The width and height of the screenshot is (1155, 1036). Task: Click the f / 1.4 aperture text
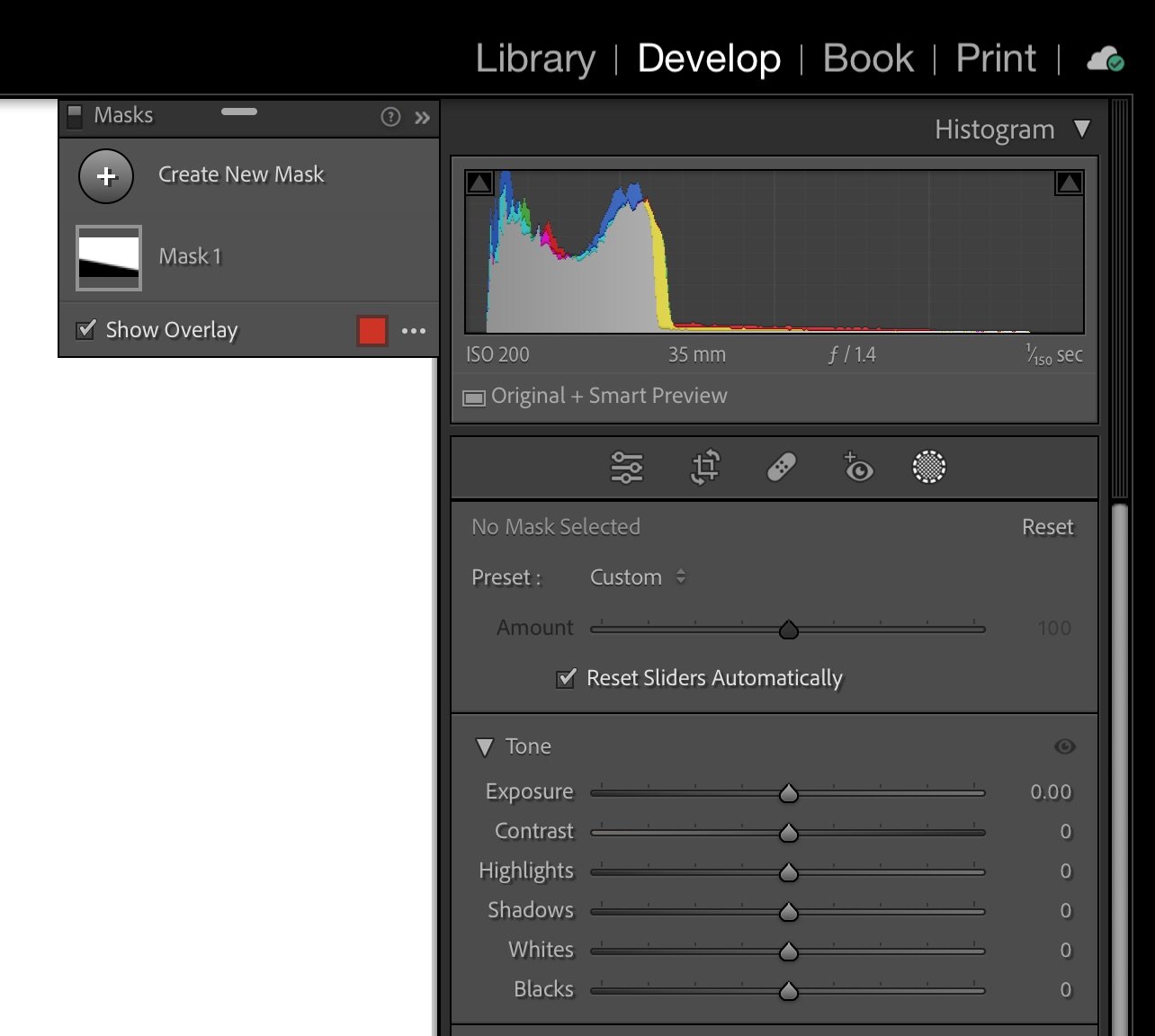click(x=852, y=354)
